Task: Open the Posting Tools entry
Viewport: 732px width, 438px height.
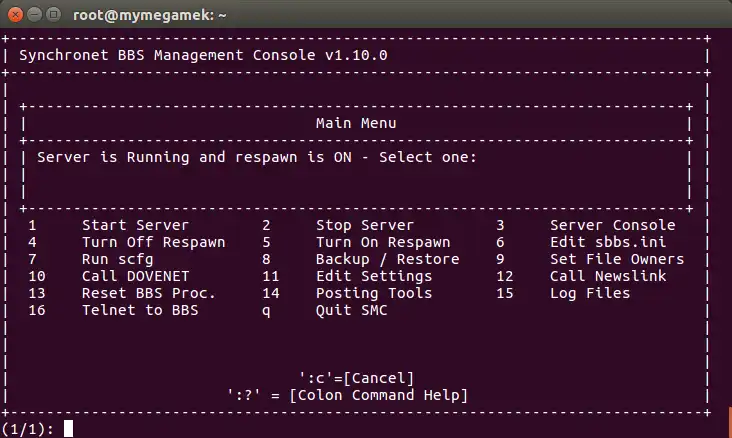Action: tap(374, 293)
